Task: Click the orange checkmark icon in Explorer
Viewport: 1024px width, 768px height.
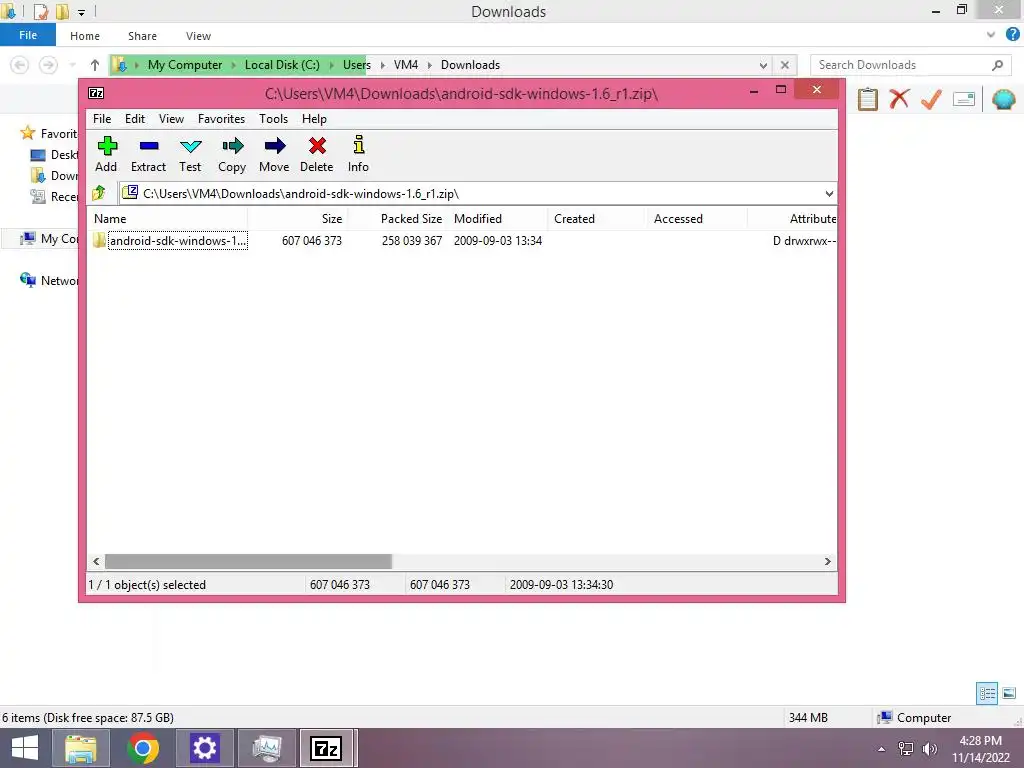Action: click(931, 99)
